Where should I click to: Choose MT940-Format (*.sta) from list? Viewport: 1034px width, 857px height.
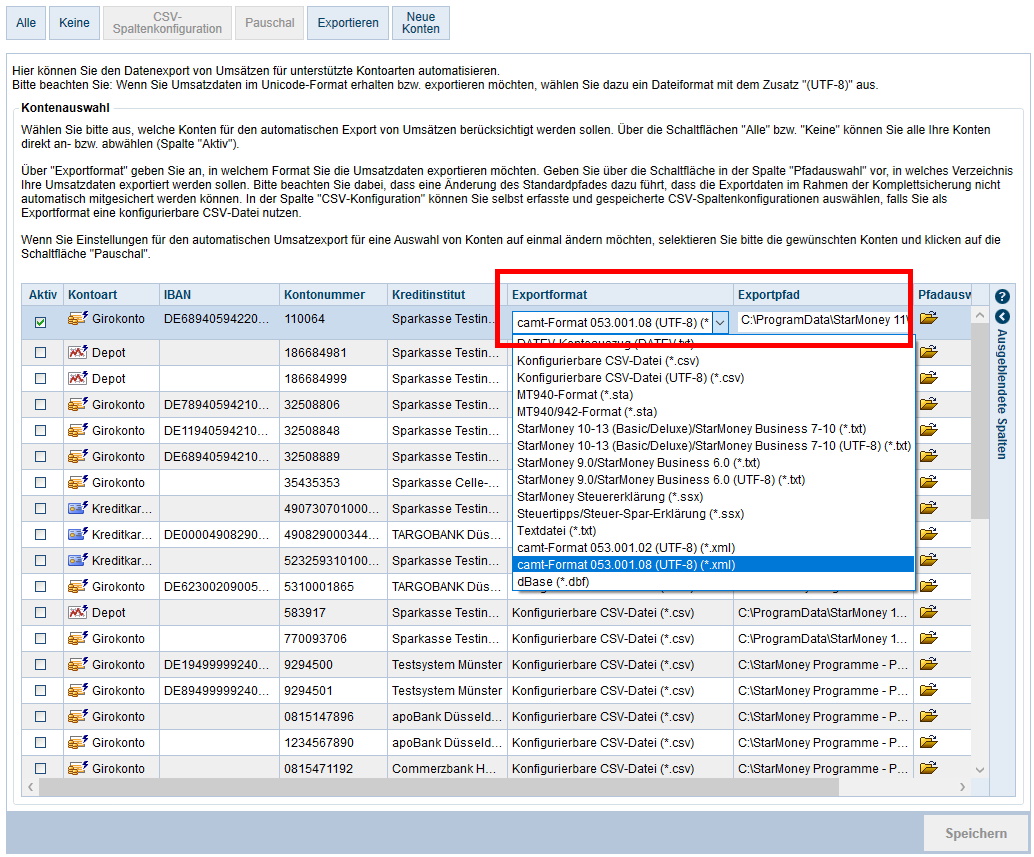573,395
